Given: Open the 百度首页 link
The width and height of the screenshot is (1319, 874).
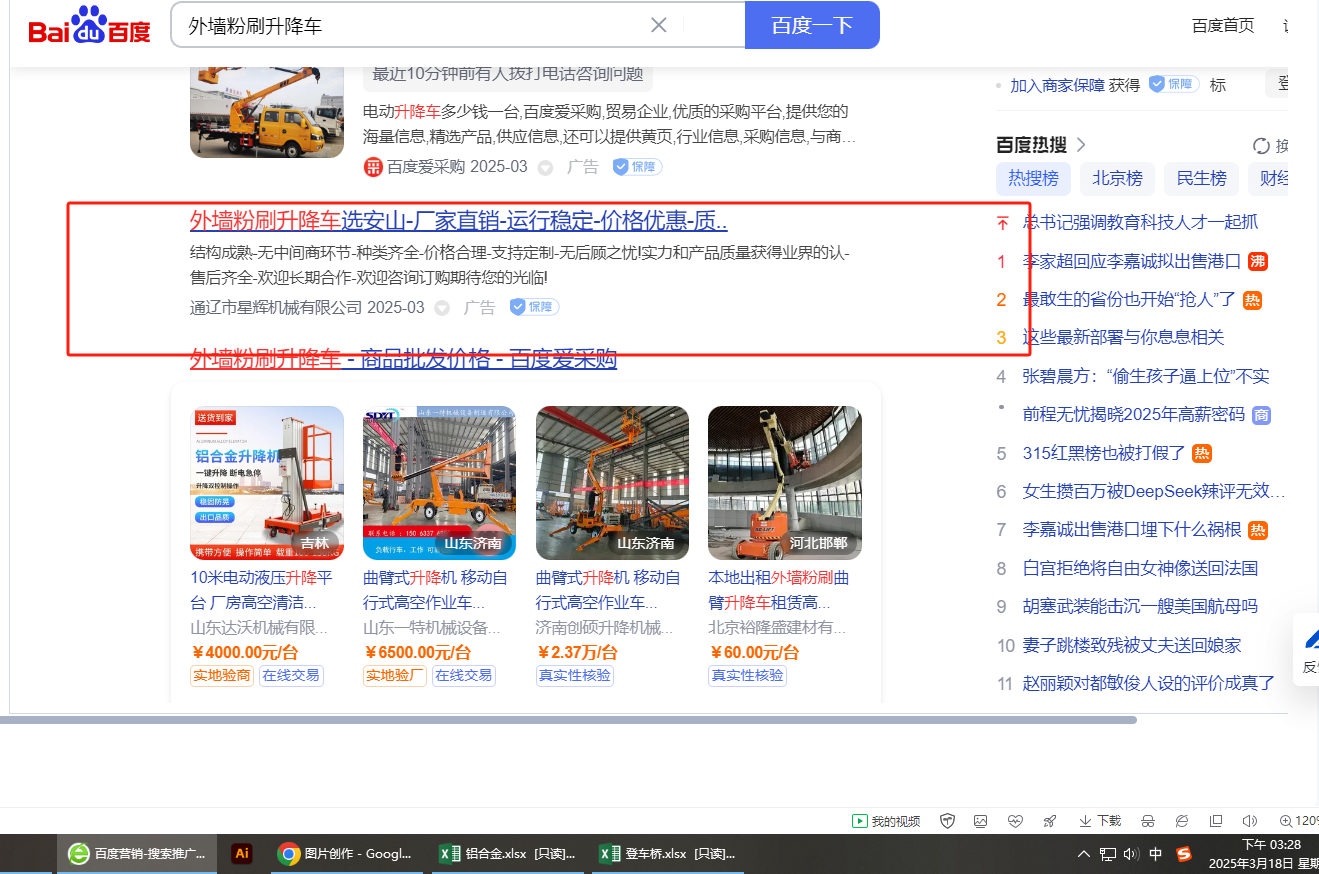Looking at the screenshot, I should click(x=1222, y=25).
